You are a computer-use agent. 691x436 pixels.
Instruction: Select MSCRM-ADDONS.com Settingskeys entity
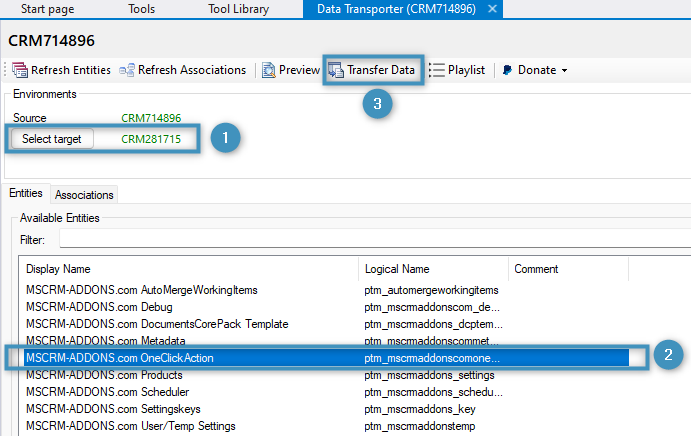[x=113, y=409]
